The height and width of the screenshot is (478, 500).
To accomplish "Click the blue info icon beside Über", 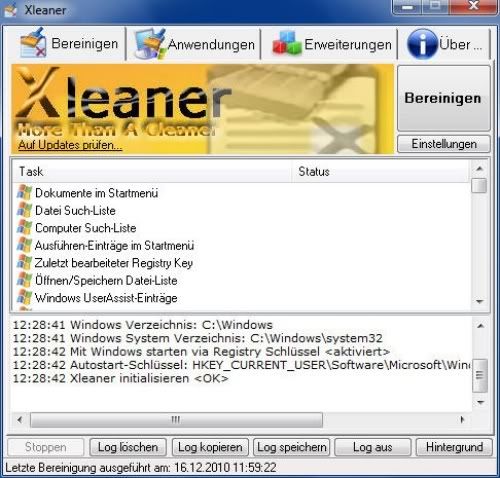I will point(422,44).
